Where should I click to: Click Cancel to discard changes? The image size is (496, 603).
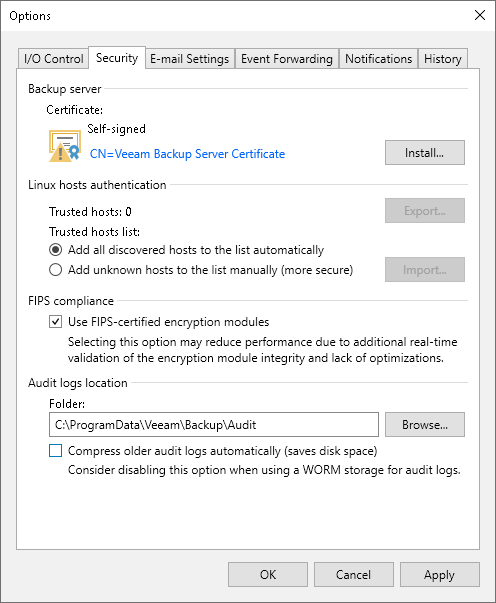[x=353, y=575]
